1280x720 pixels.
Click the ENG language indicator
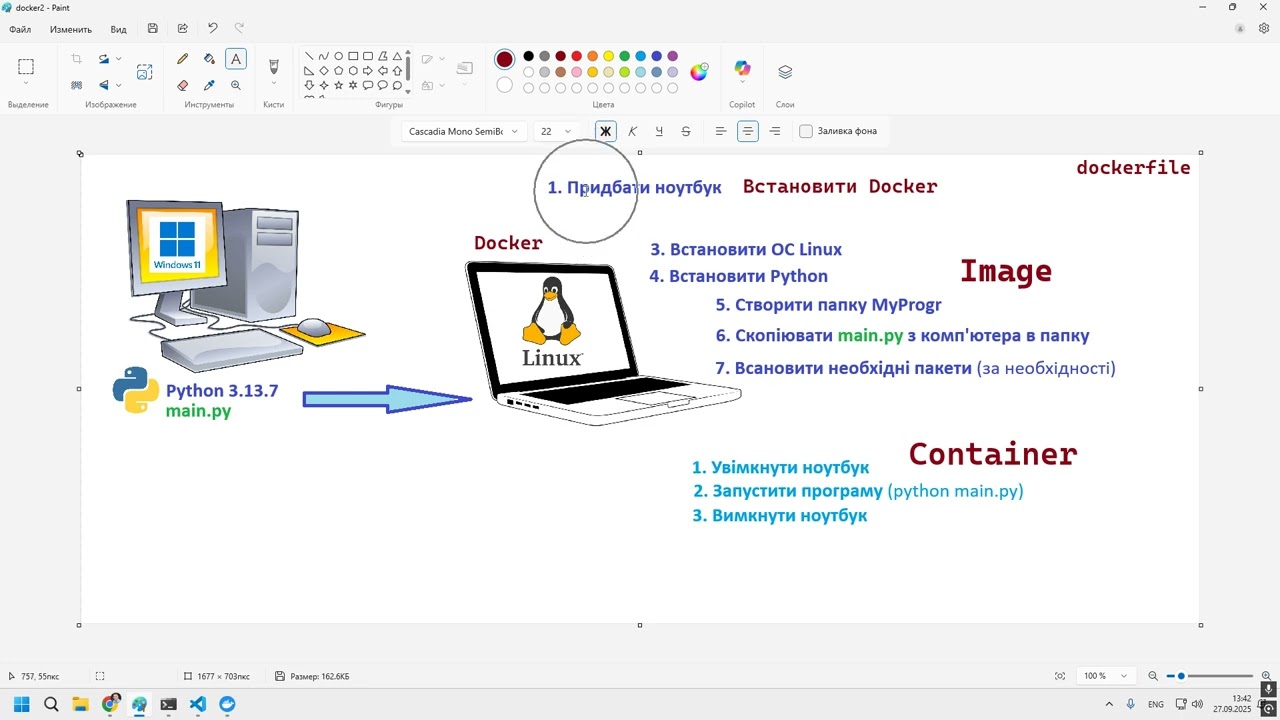click(1156, 704)
